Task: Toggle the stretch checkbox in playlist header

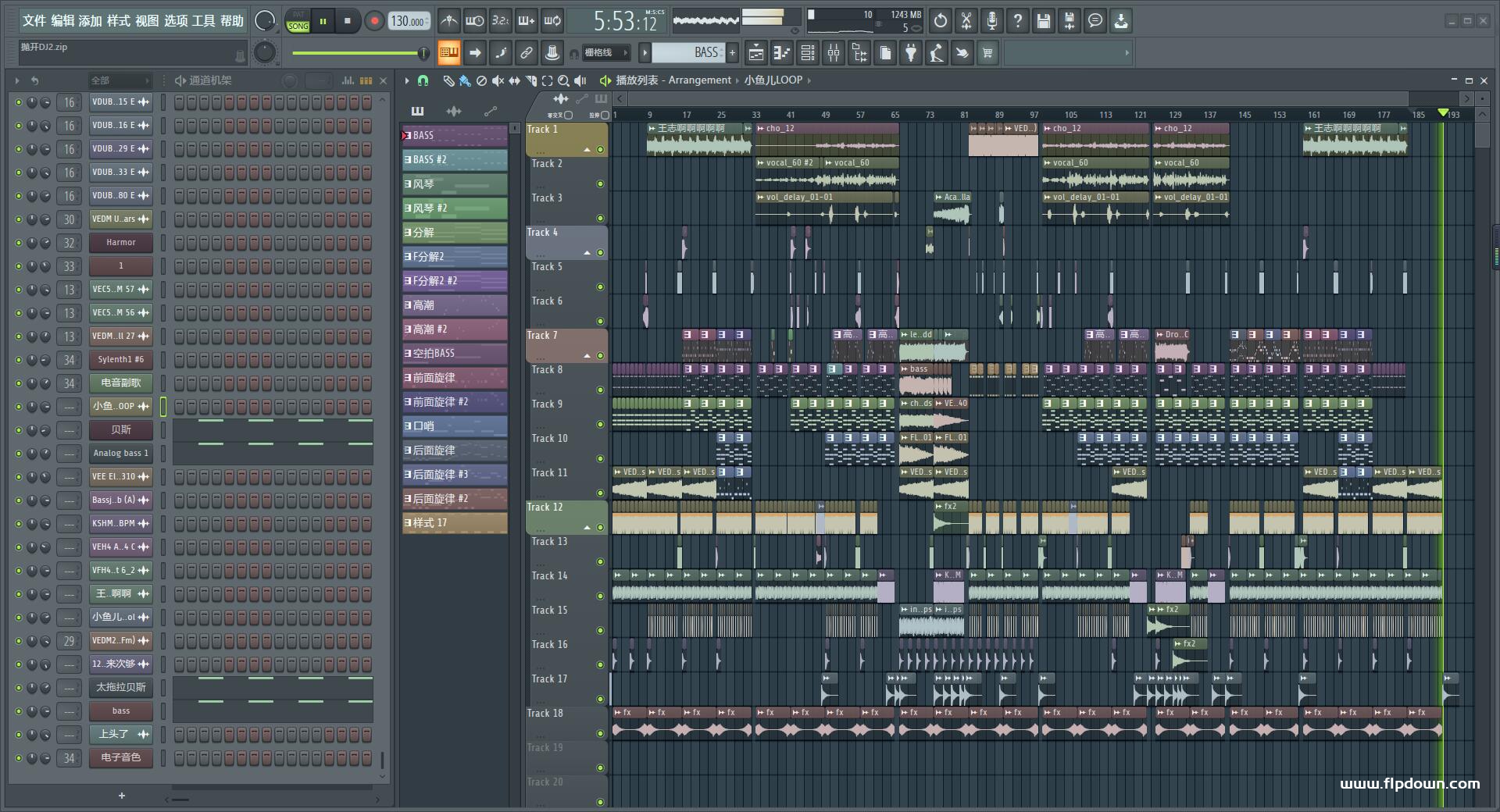Action: click(x=605, y=116)
